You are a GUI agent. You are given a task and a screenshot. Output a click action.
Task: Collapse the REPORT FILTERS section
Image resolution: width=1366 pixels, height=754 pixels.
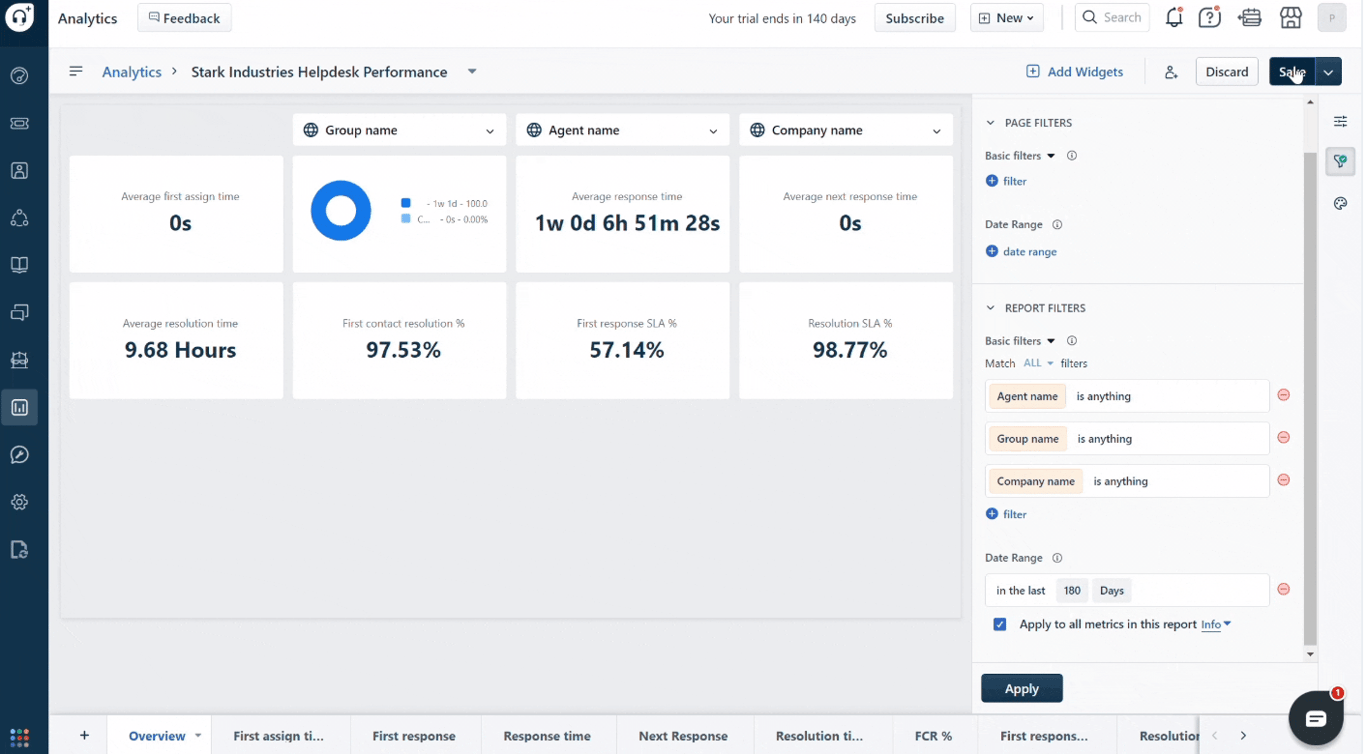[x=991, y=308]
